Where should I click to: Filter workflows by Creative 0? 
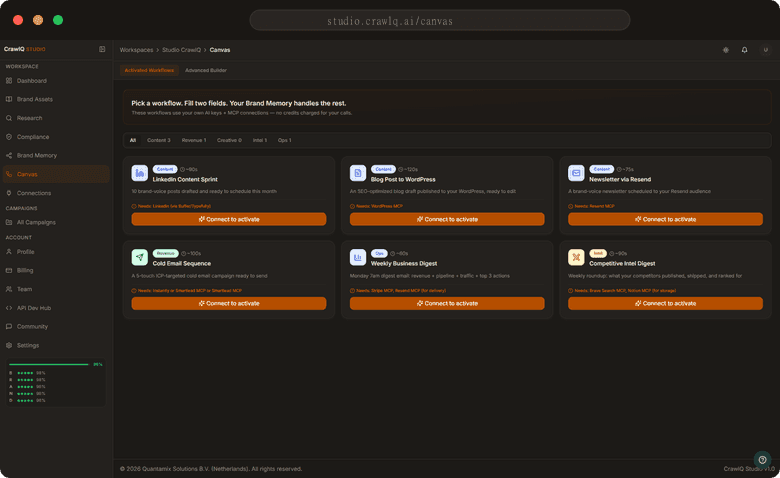tap(229, 140)
